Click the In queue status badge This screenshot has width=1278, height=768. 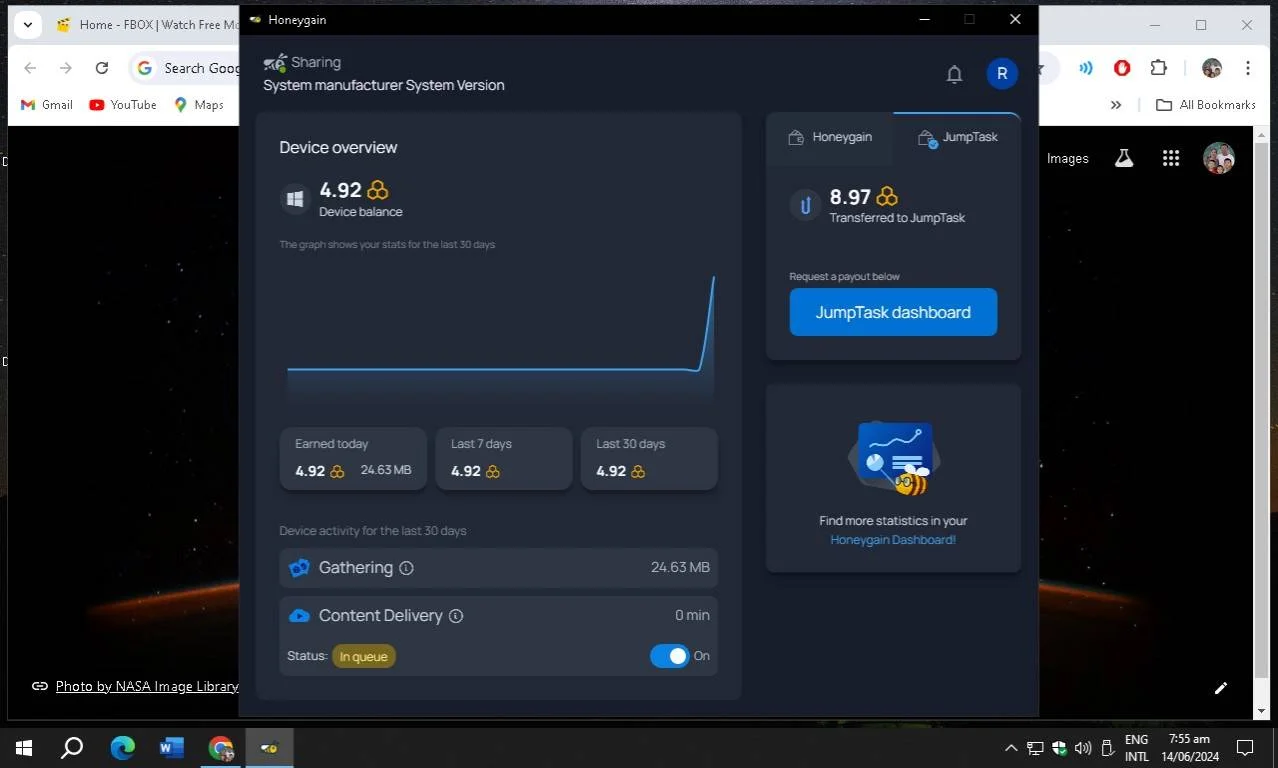click(x=363, y=657)
